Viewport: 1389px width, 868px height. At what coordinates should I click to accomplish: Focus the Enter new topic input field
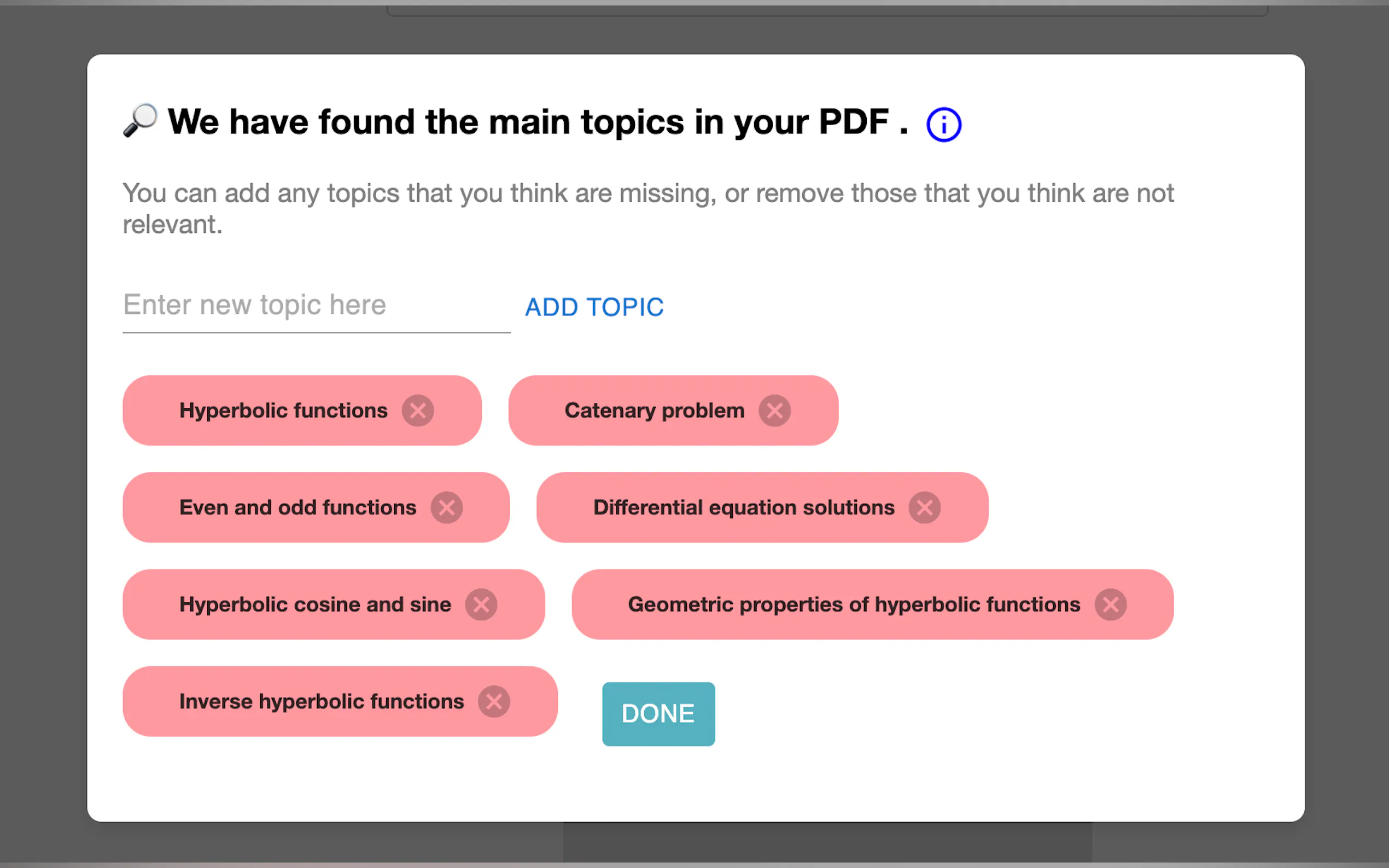pos(316,306)
